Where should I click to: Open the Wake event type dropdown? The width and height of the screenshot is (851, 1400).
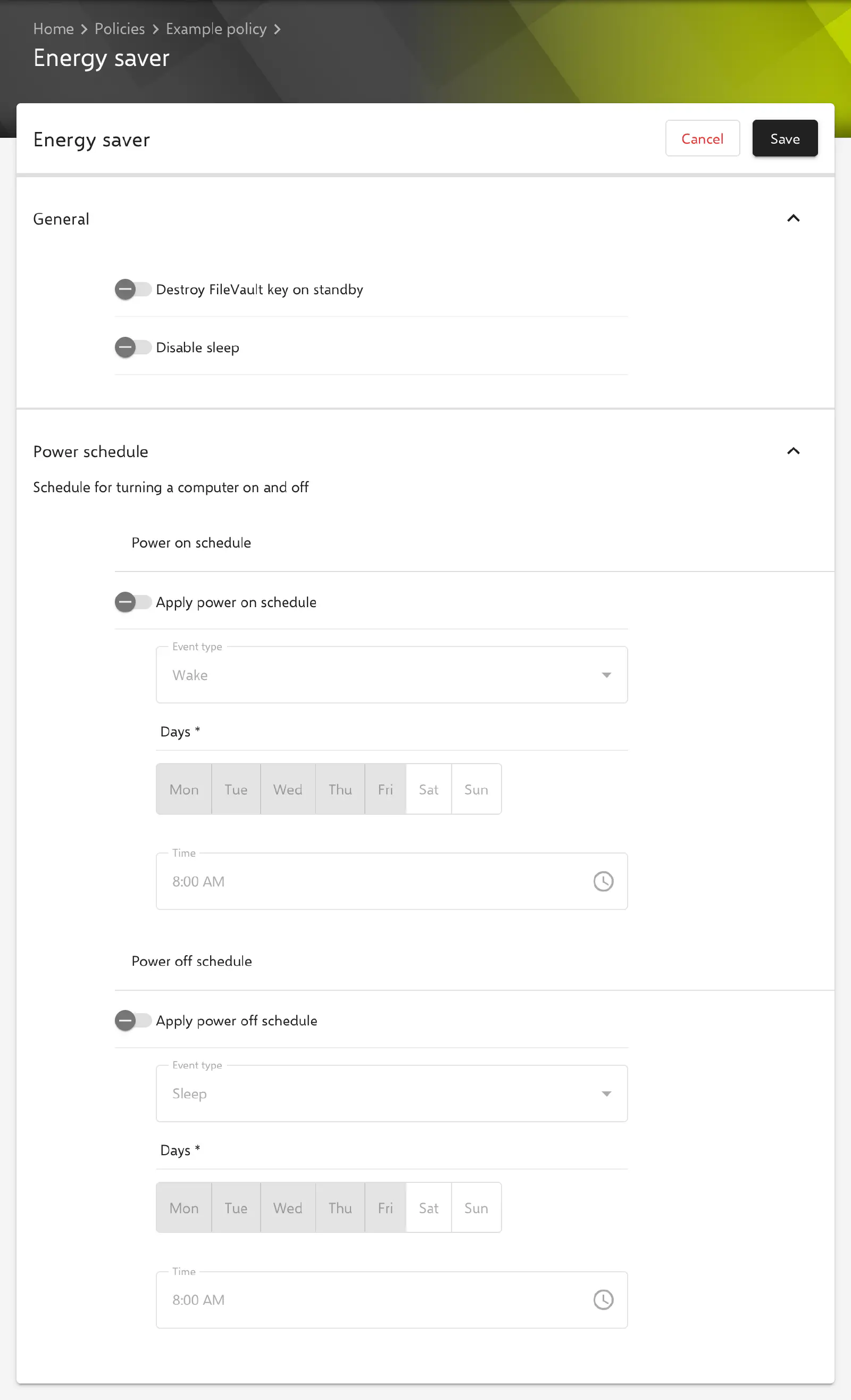point(391,674)
